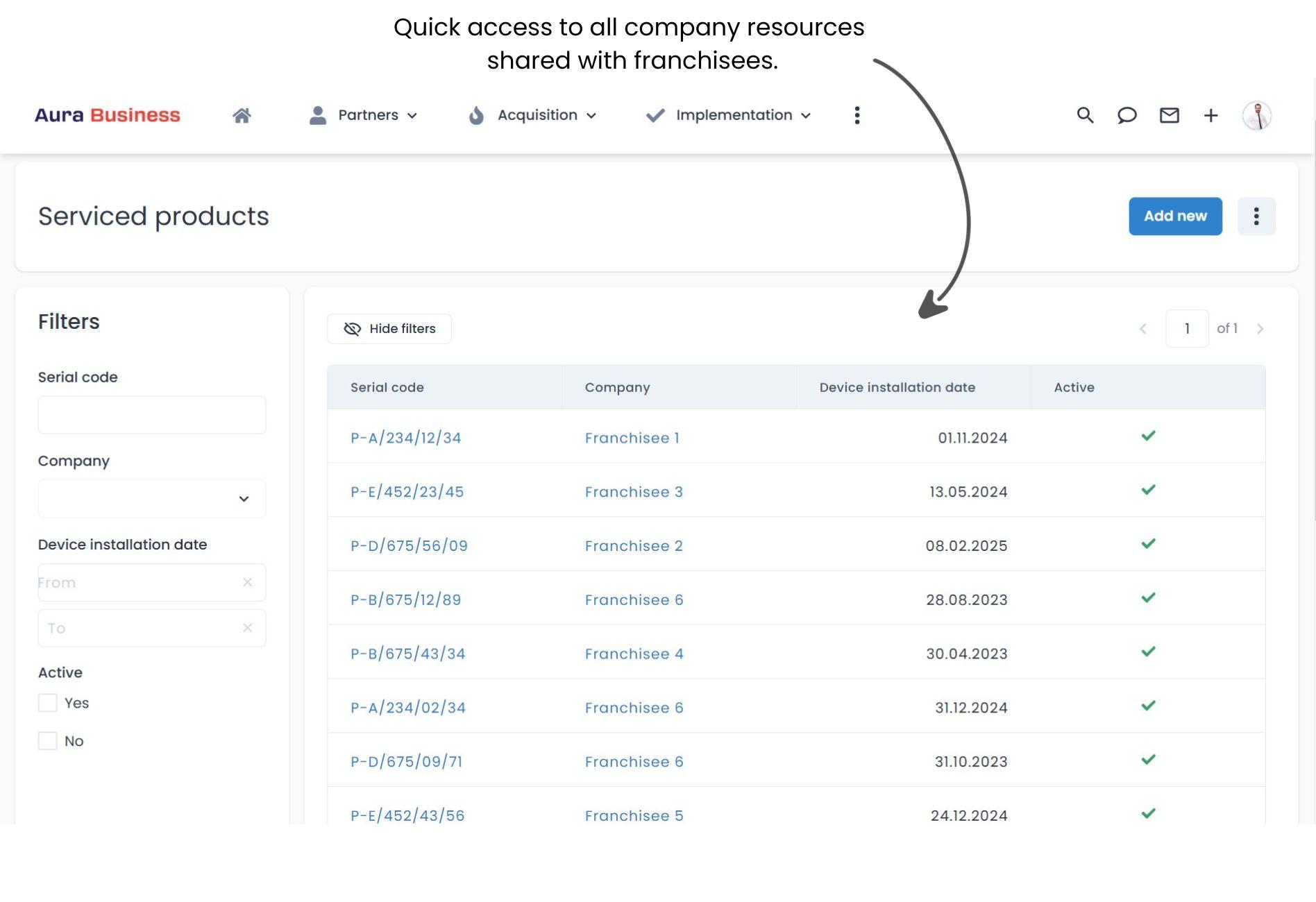This screenshot has width=1316, height=902.
Task: Click the plus icon in top bar
Action: [1210, 115]
